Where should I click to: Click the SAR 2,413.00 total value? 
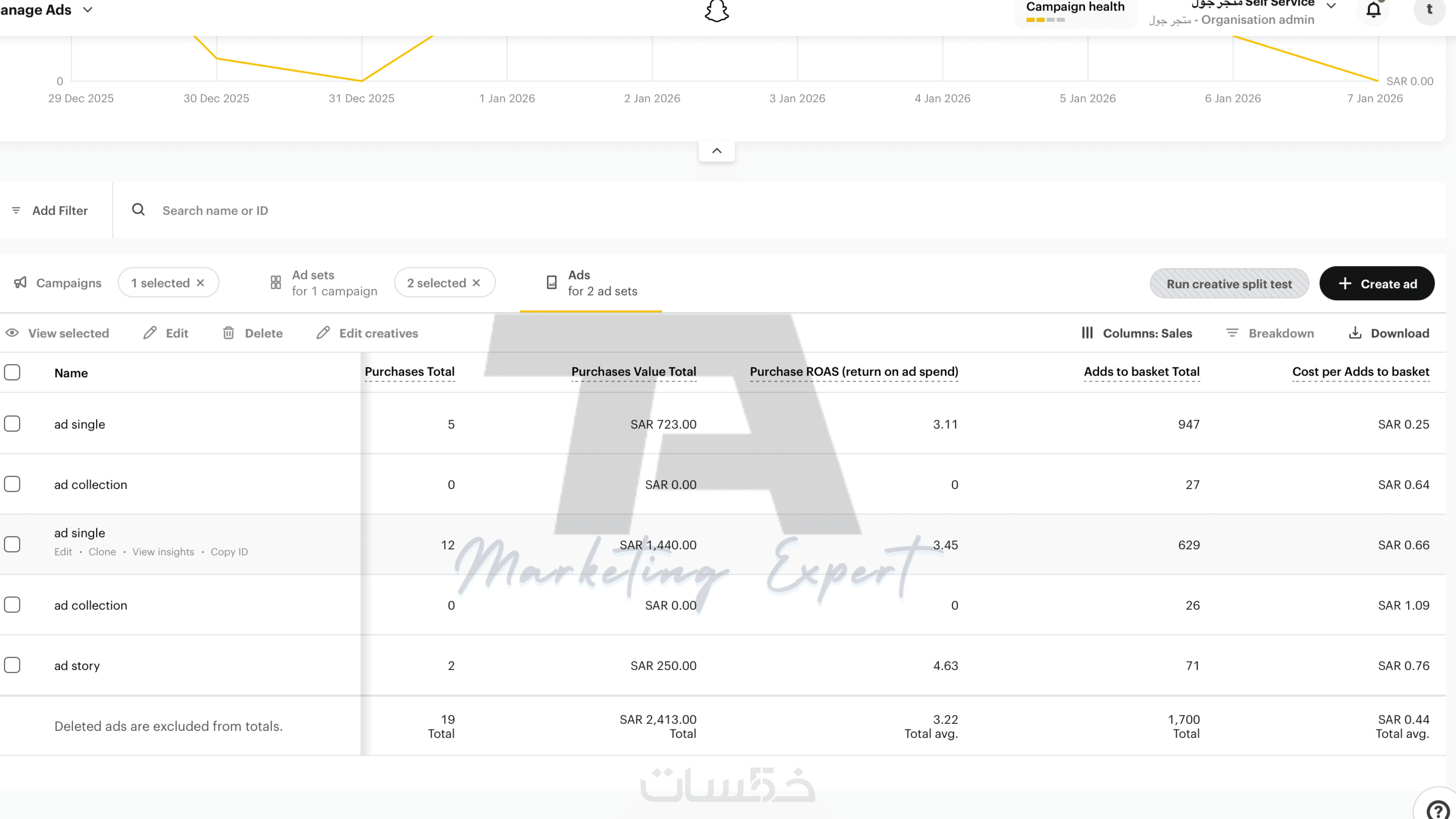[658, 719]
